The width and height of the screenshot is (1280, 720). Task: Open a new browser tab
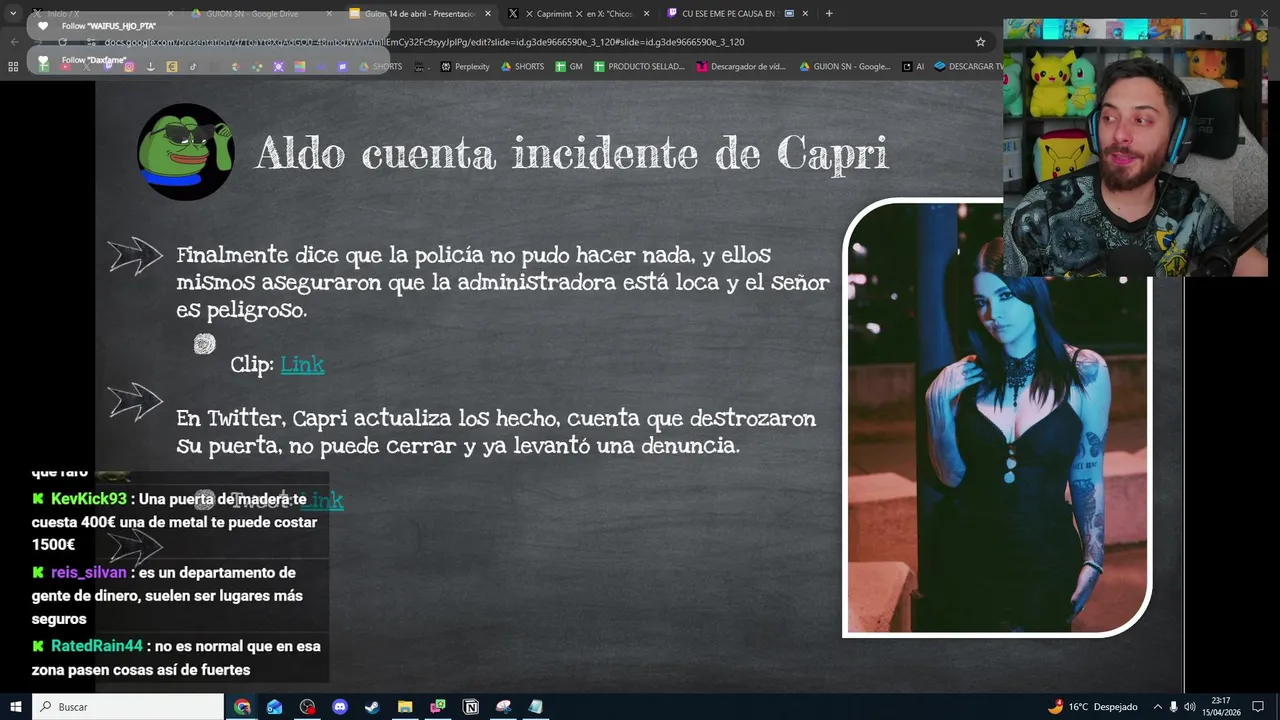[829, 14]
